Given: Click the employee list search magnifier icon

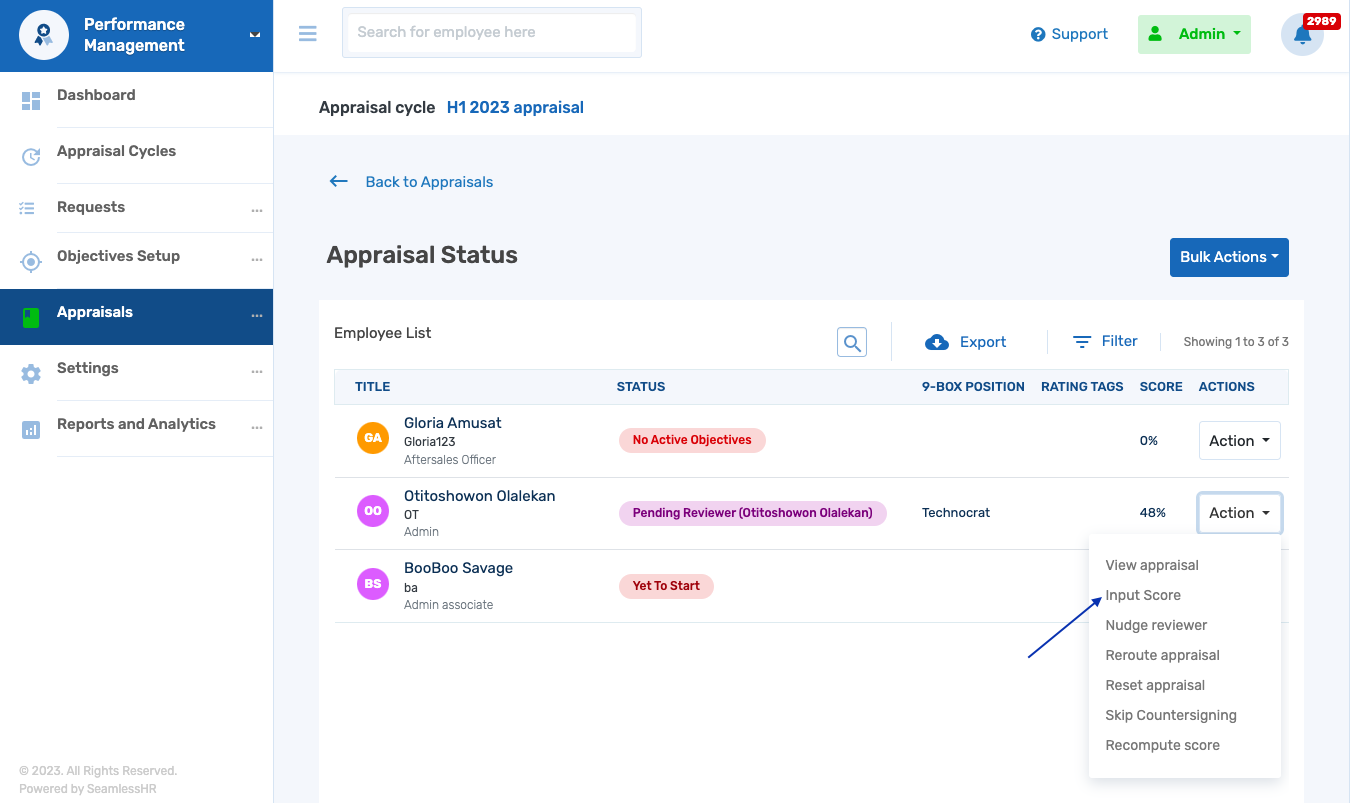Looking at the screenshot, I should tap(852, 342).
